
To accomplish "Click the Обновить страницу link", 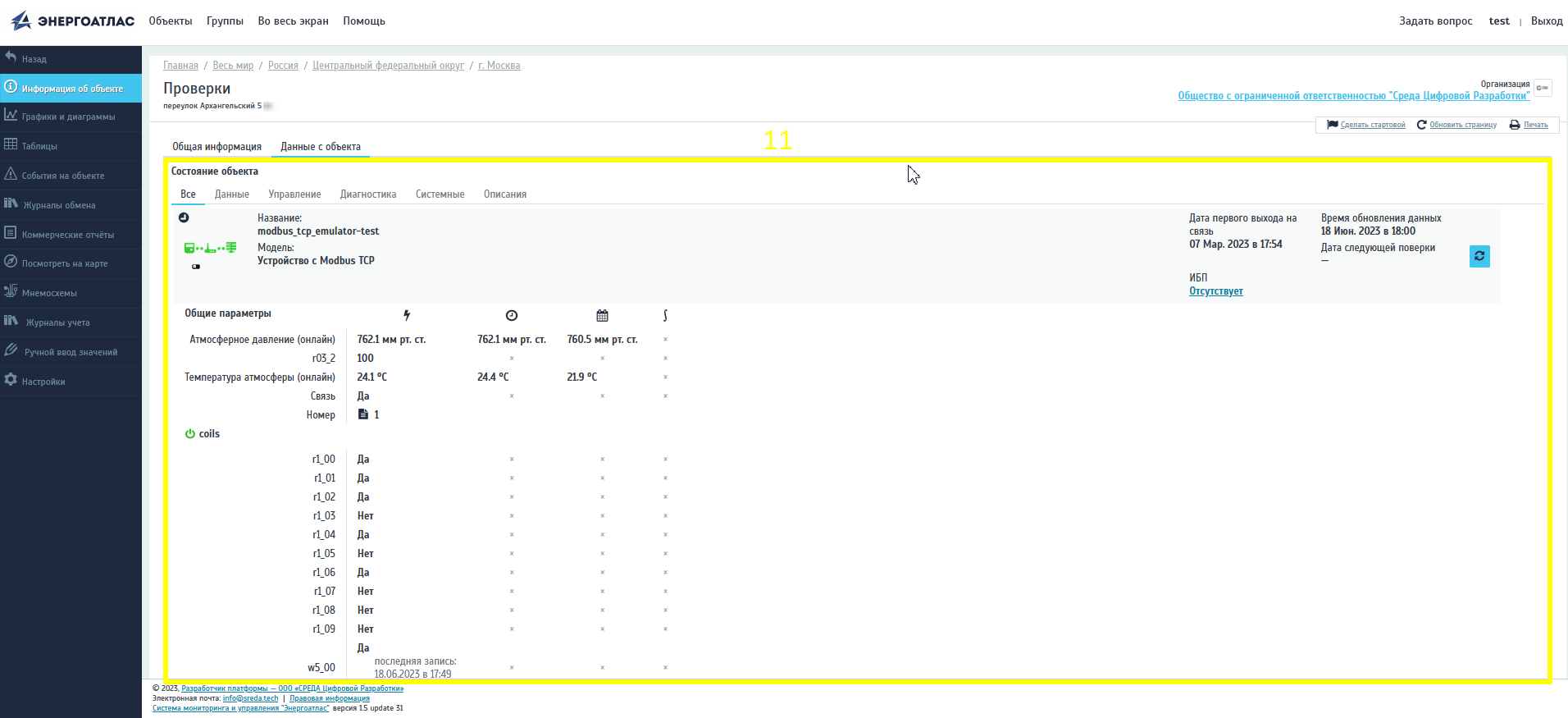I will click(1462, 125).
